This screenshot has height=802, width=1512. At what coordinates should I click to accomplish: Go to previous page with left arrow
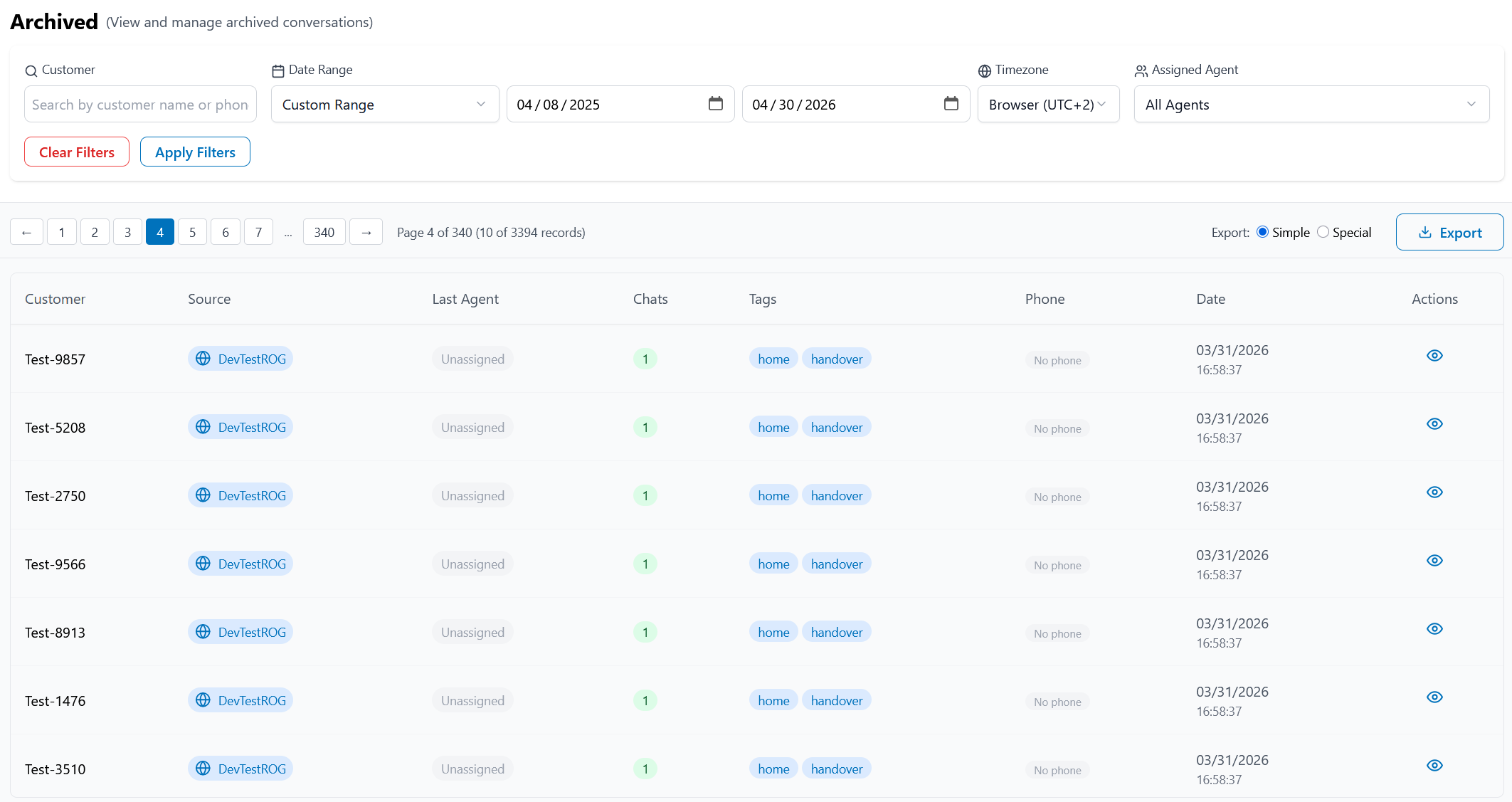[26, 232]
